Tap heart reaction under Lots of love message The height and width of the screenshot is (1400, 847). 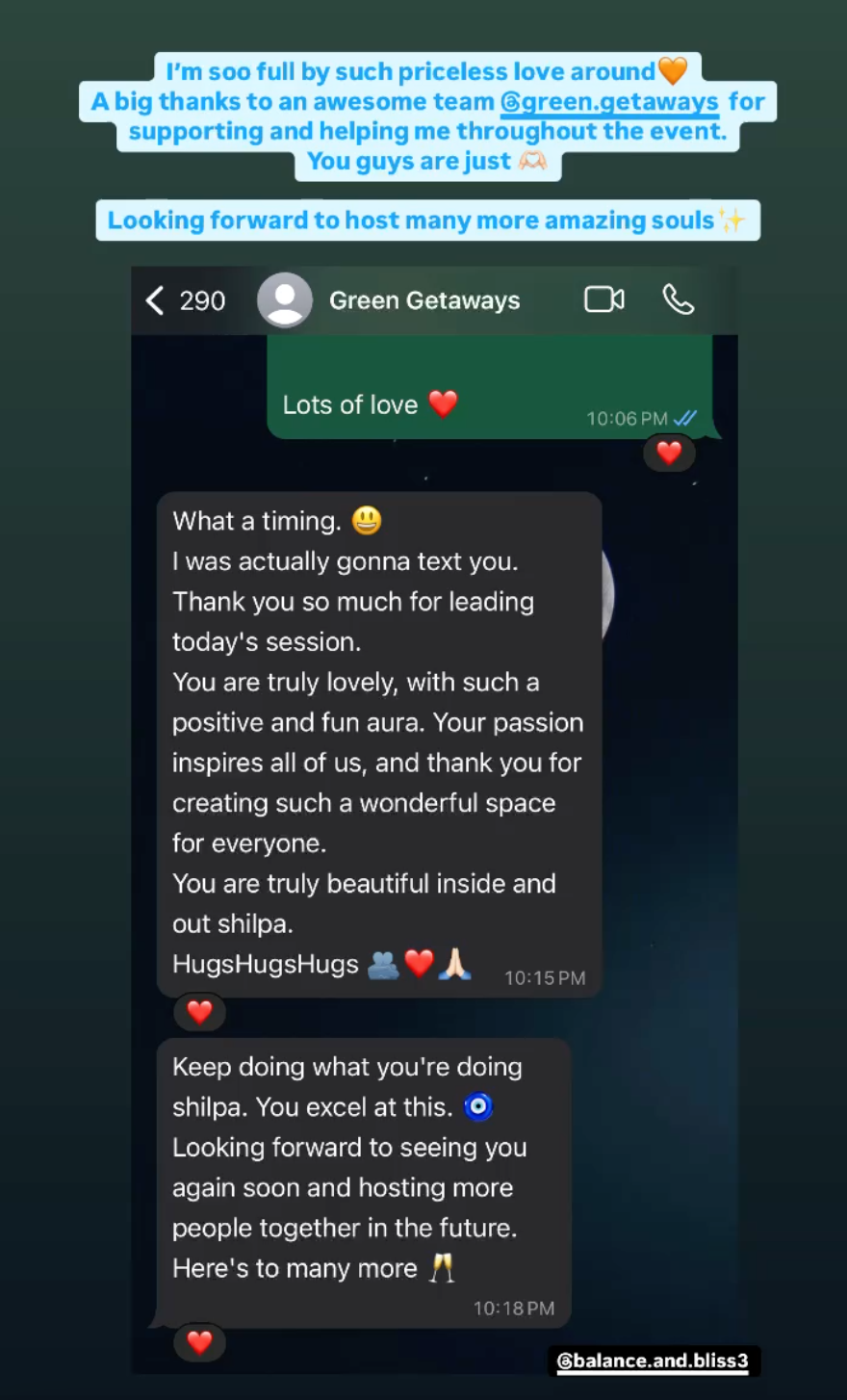click(x=669, y=453)
